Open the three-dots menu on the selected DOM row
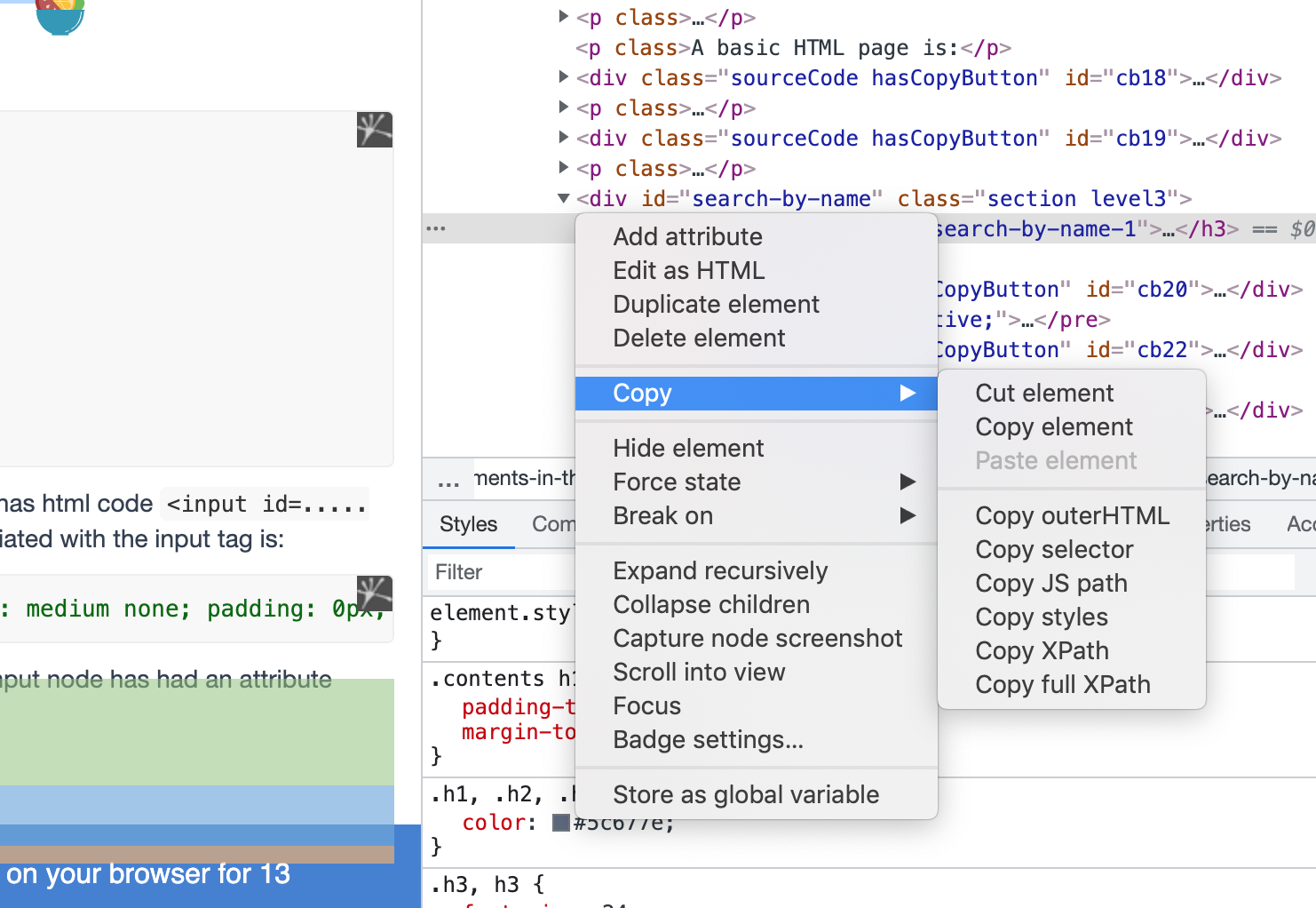The height and width of the screenshot is (908, 1316). [x=436, y=228]
